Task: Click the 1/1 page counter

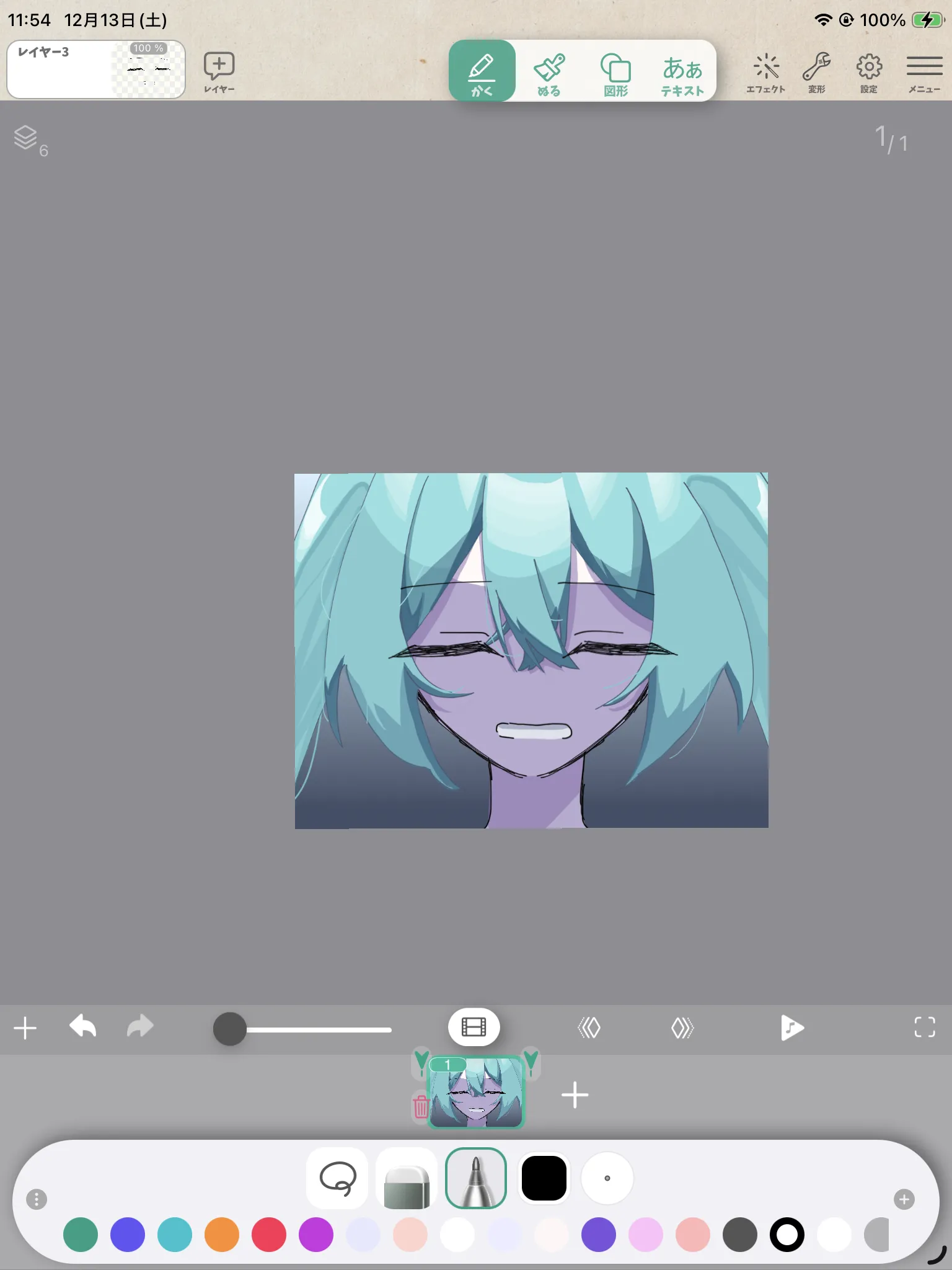Action: point(891,140)
